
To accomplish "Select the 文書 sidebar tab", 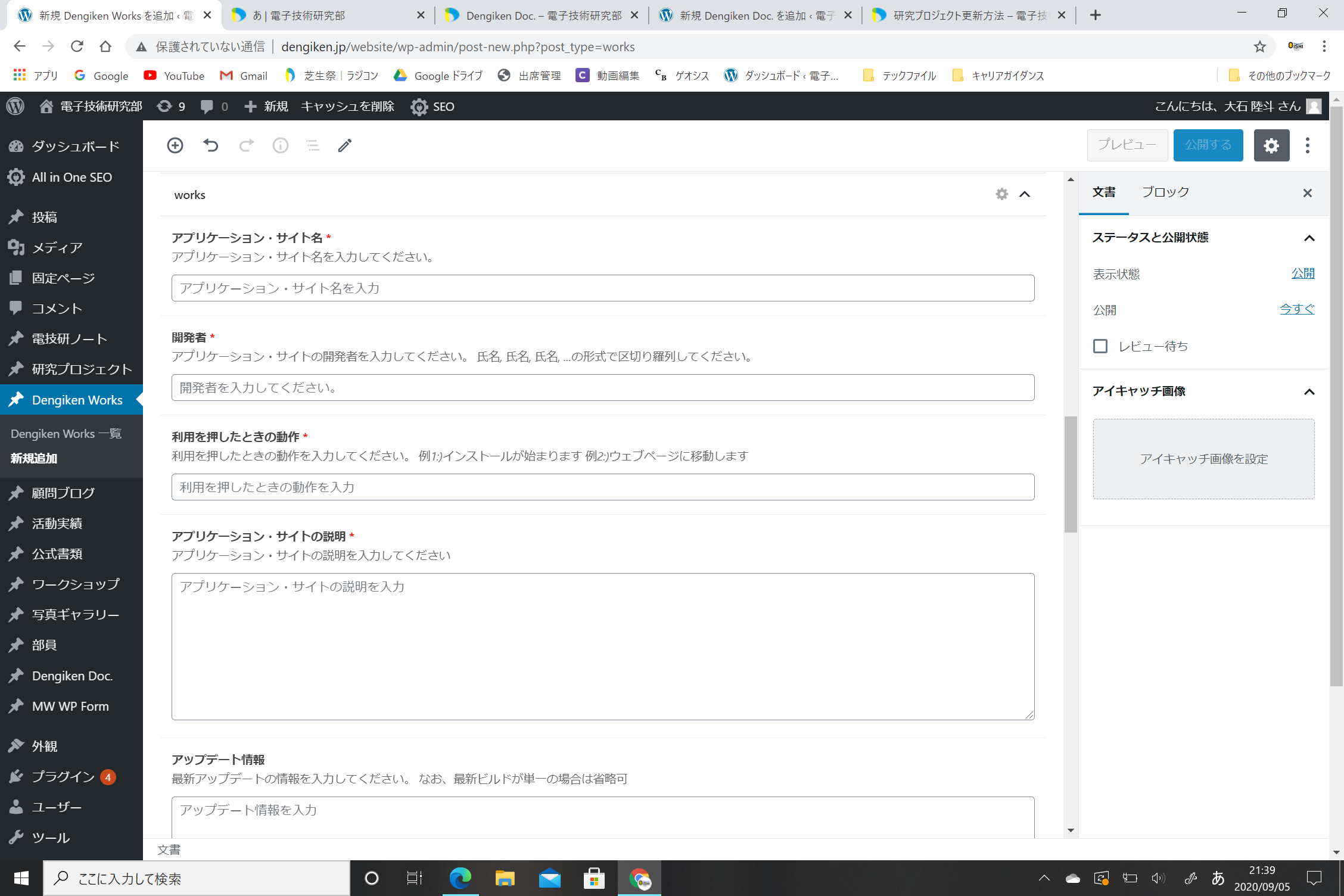I will [x=1104, y=192].
